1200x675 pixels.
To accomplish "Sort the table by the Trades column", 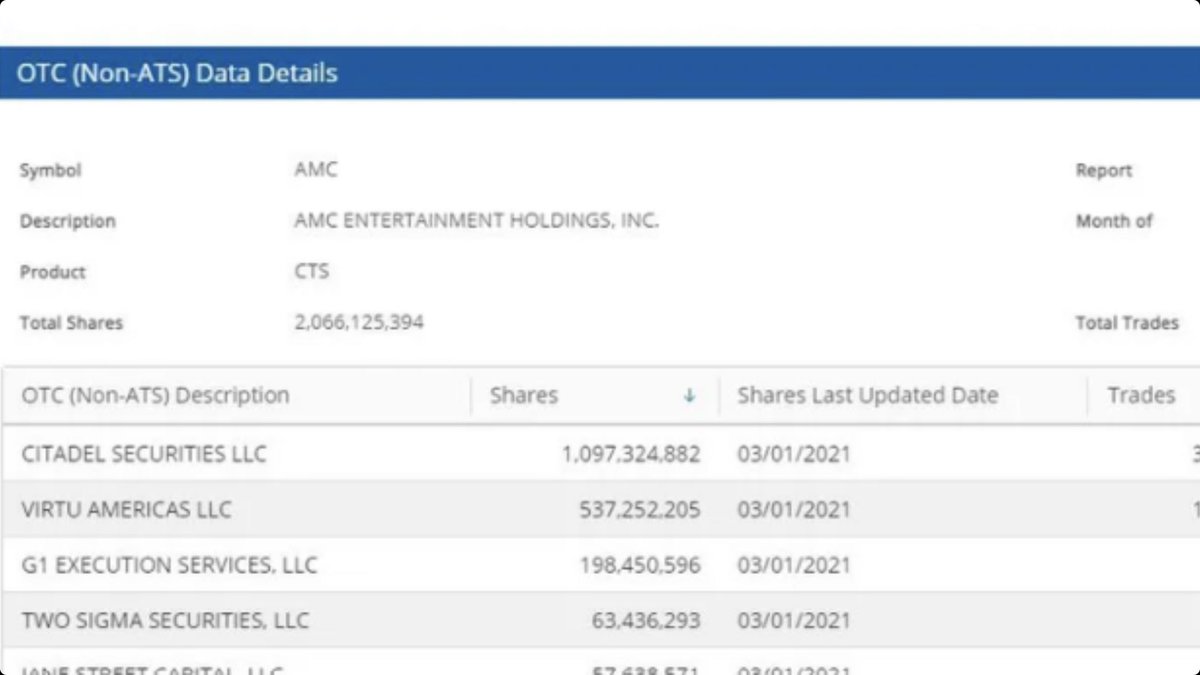I will point(1140,395).
